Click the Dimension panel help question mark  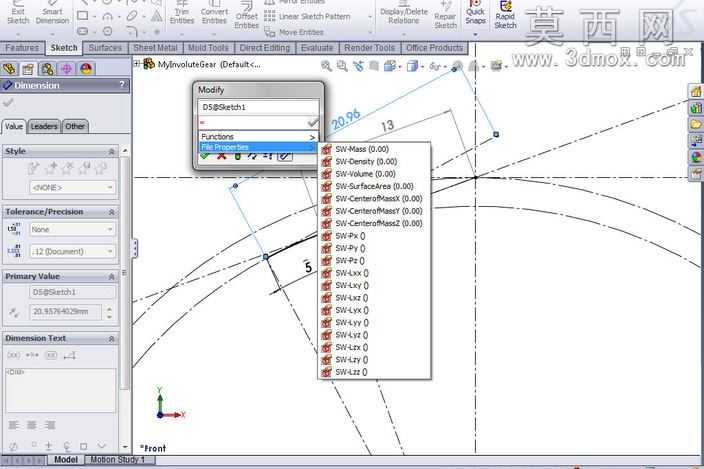pyautogui.click(x=122, y=85)
